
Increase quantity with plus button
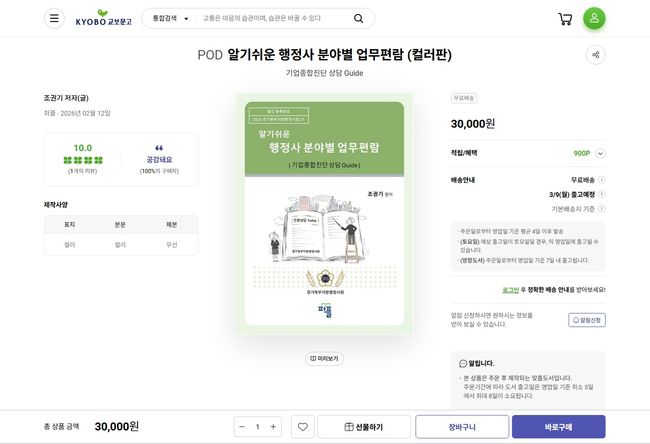273,427
